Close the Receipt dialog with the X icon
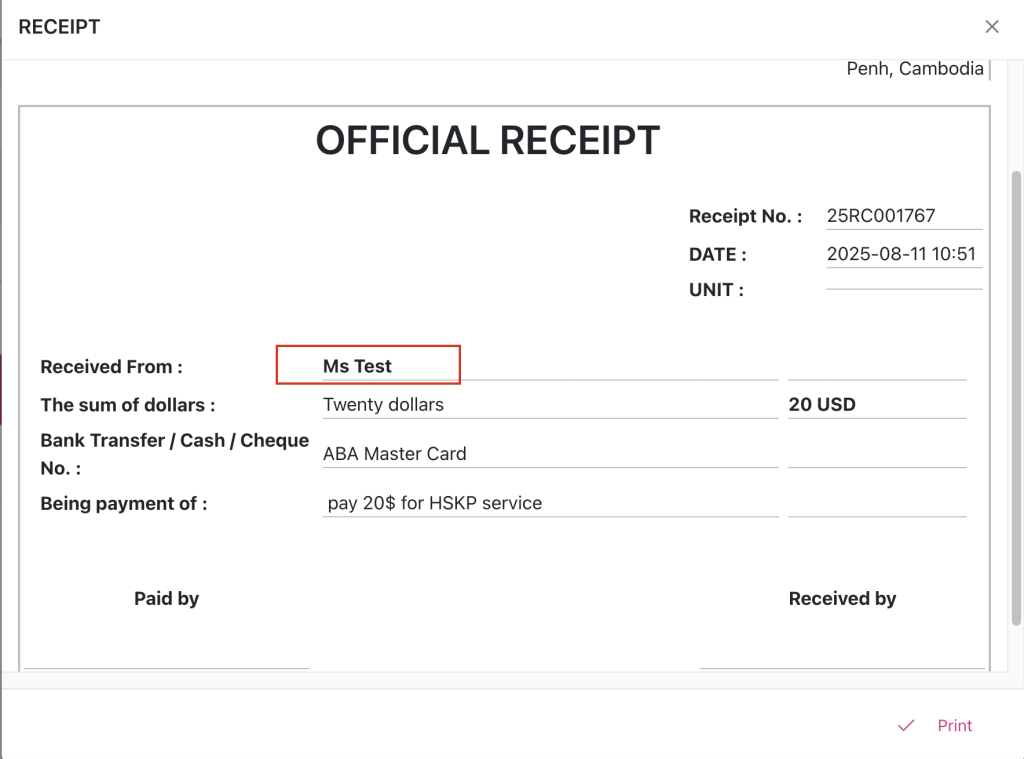1024x759 pixels. tap(991, 27)
